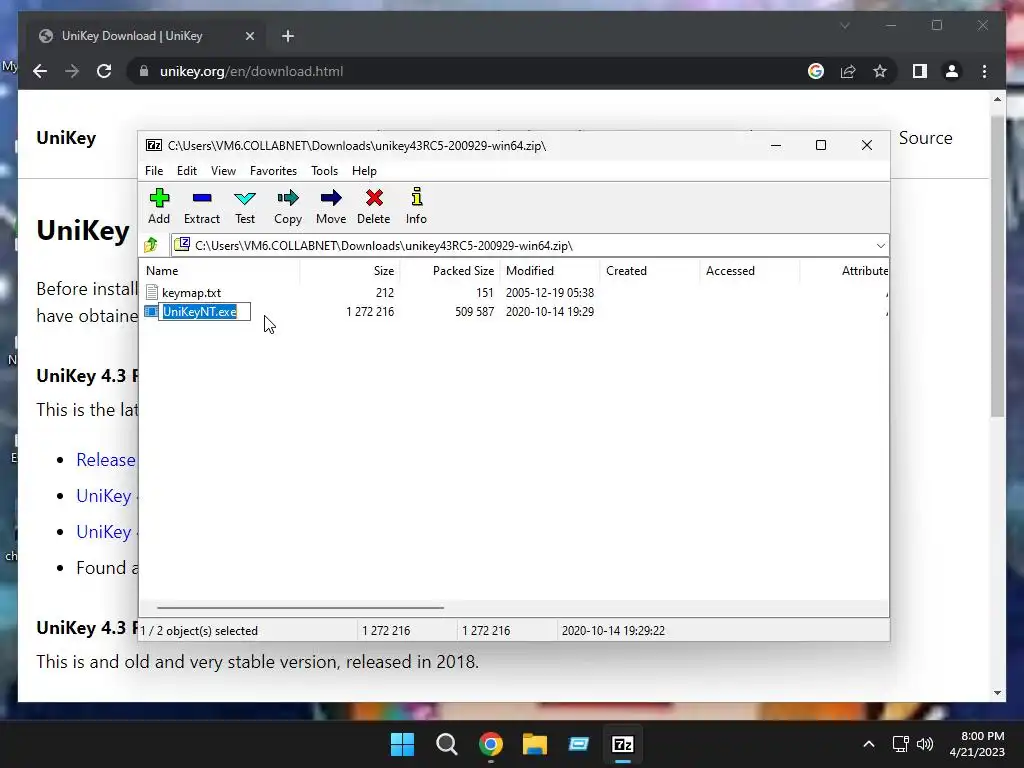
Task: Click the Google icon in the address bar
Action: pyautogui.click(x=816, y=71)
